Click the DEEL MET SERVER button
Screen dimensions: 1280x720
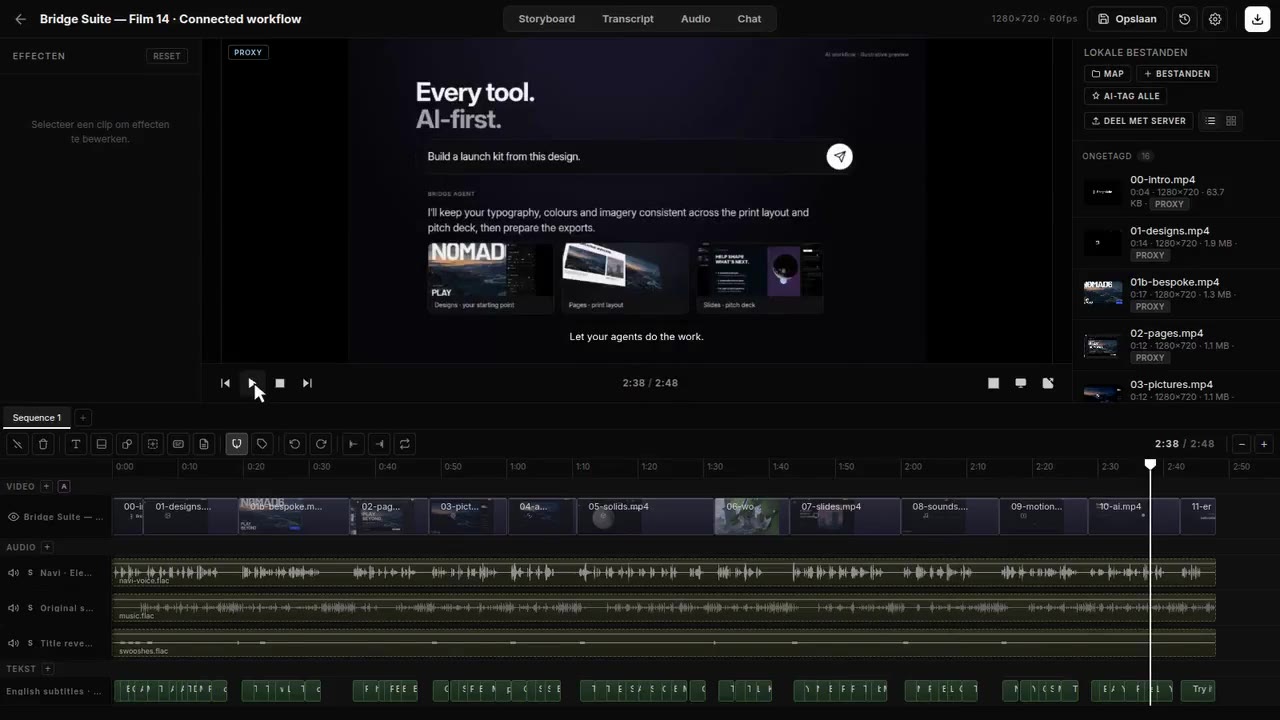tap(1139, 121)
